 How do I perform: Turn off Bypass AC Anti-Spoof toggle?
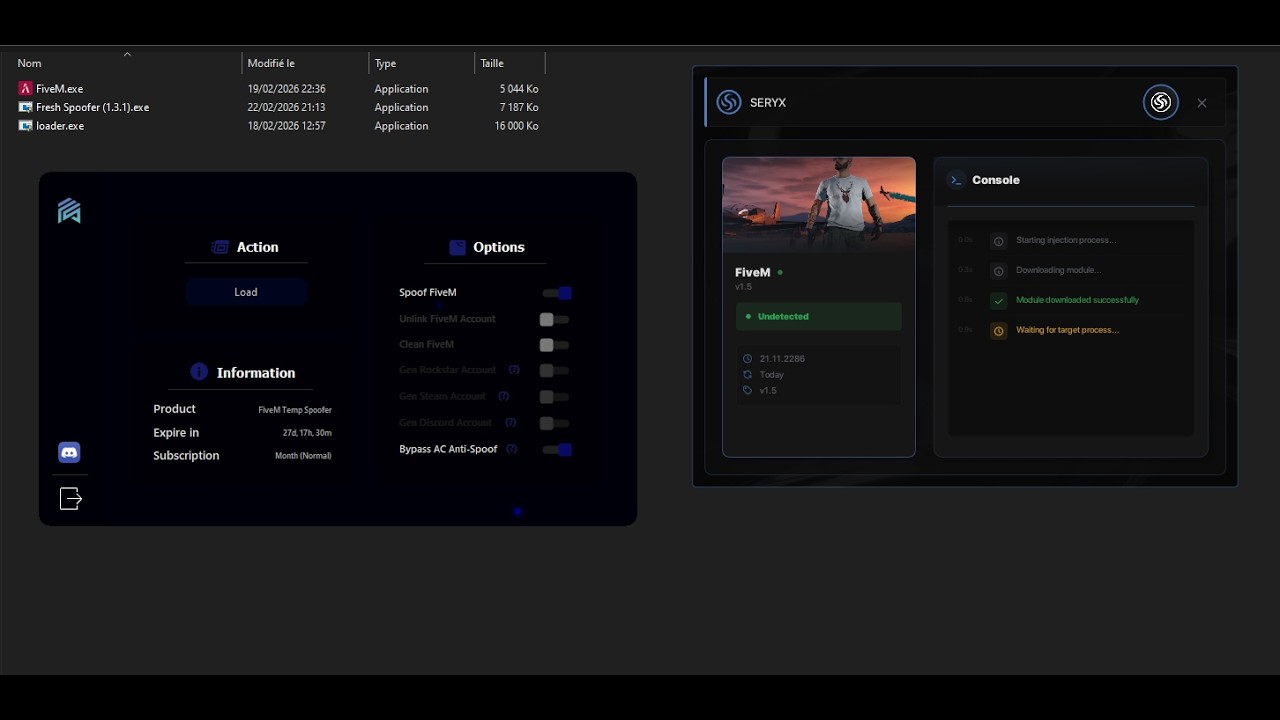pyautogui.click(x=557, y=450)
